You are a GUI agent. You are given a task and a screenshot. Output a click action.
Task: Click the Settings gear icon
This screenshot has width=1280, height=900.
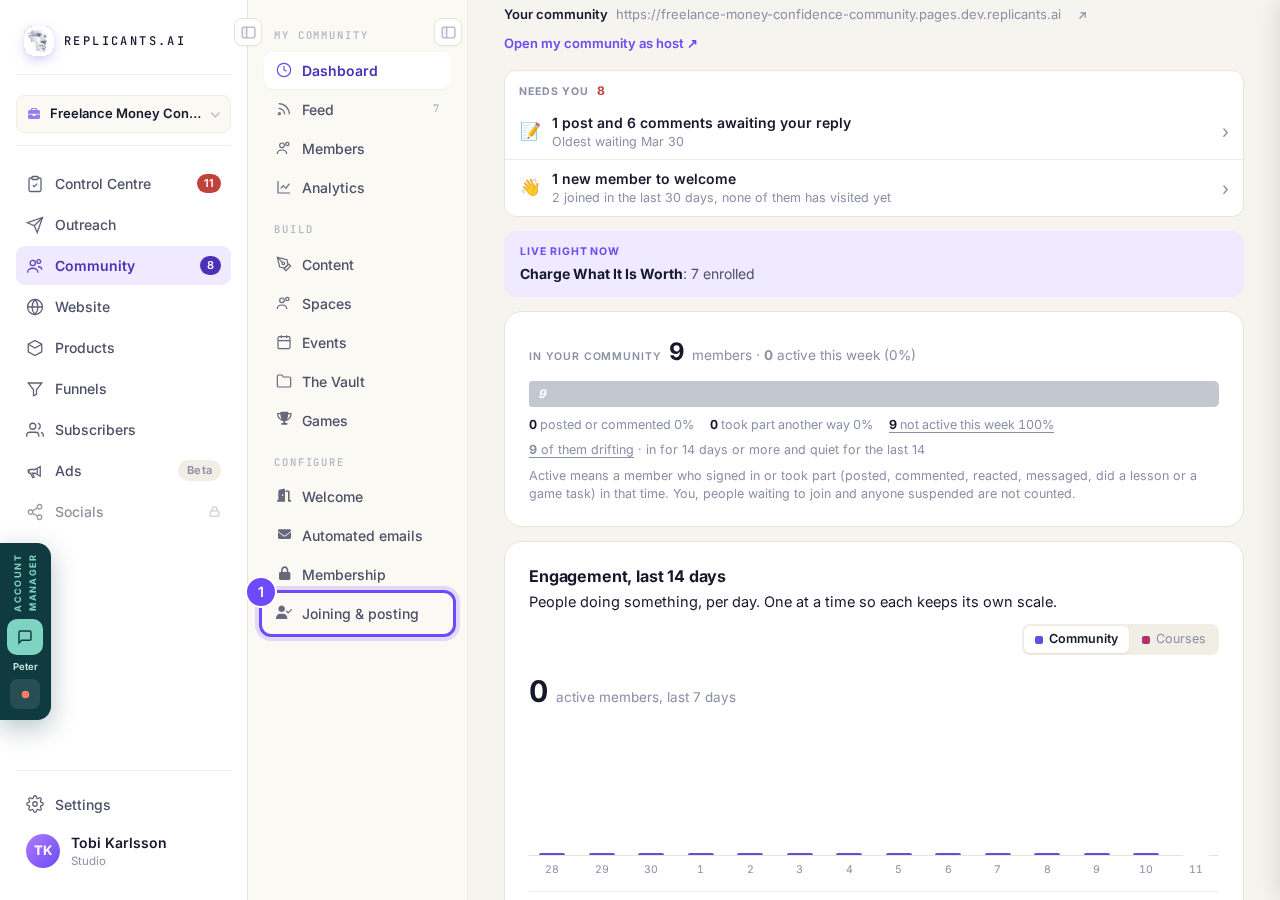tap(35, 804)
